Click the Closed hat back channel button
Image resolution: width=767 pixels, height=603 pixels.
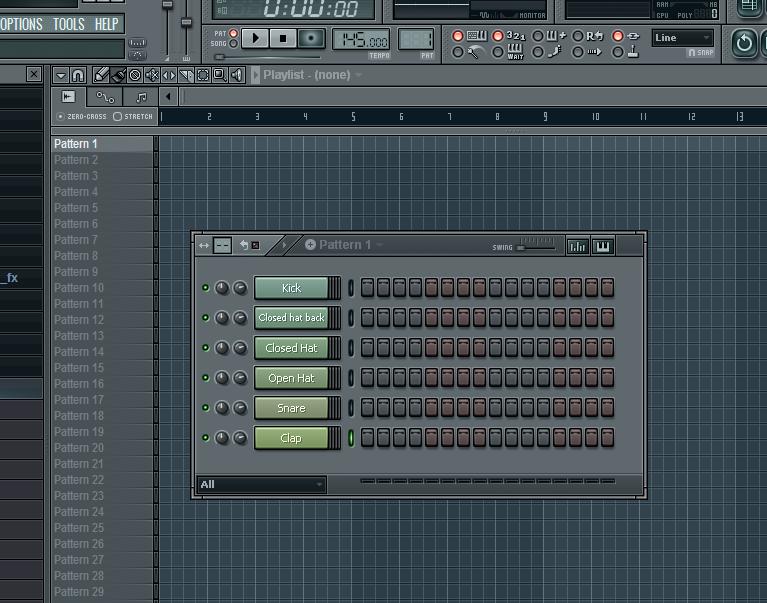tap(291, 318)
